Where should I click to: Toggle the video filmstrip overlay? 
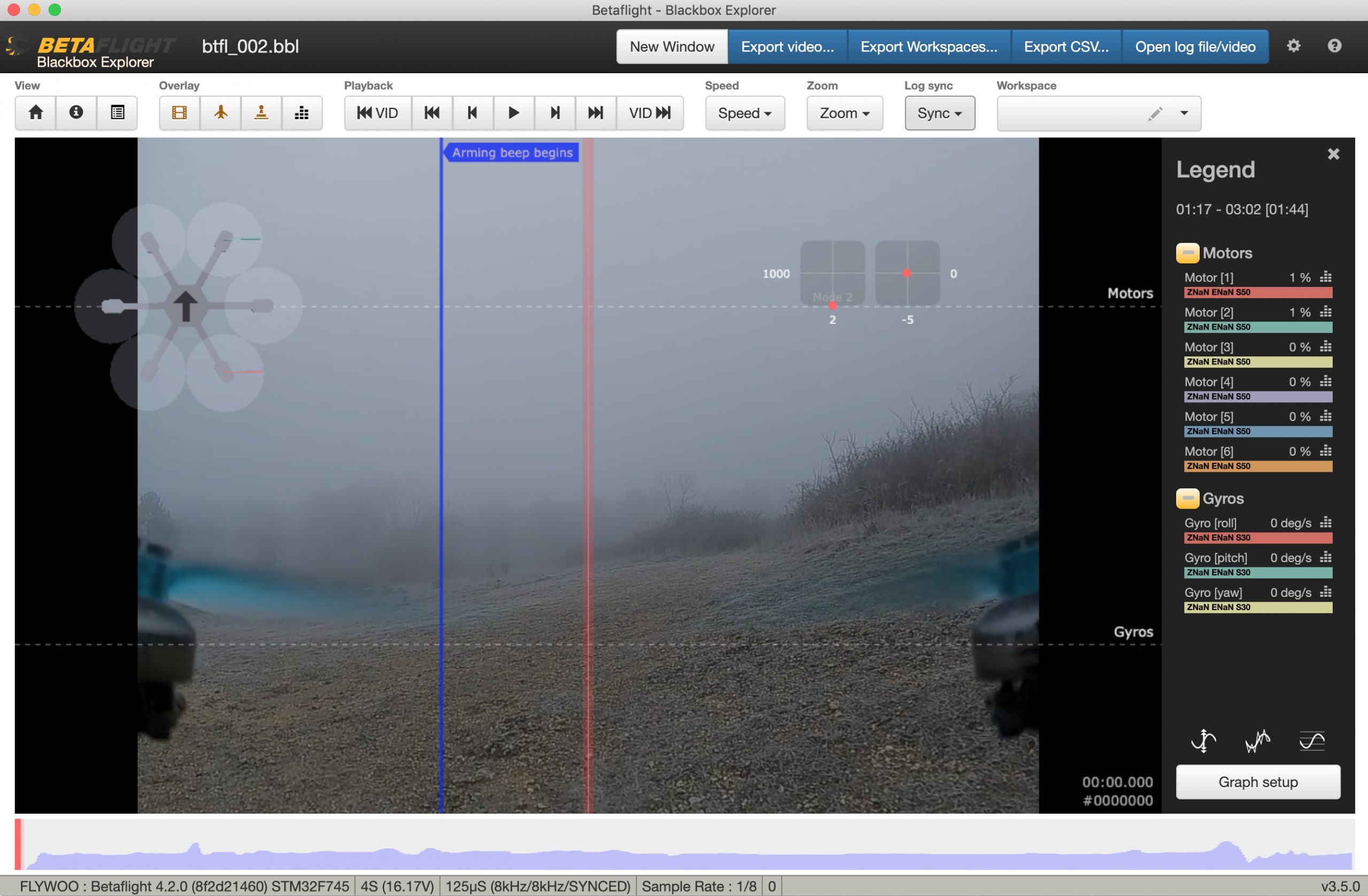coord(180,113)
